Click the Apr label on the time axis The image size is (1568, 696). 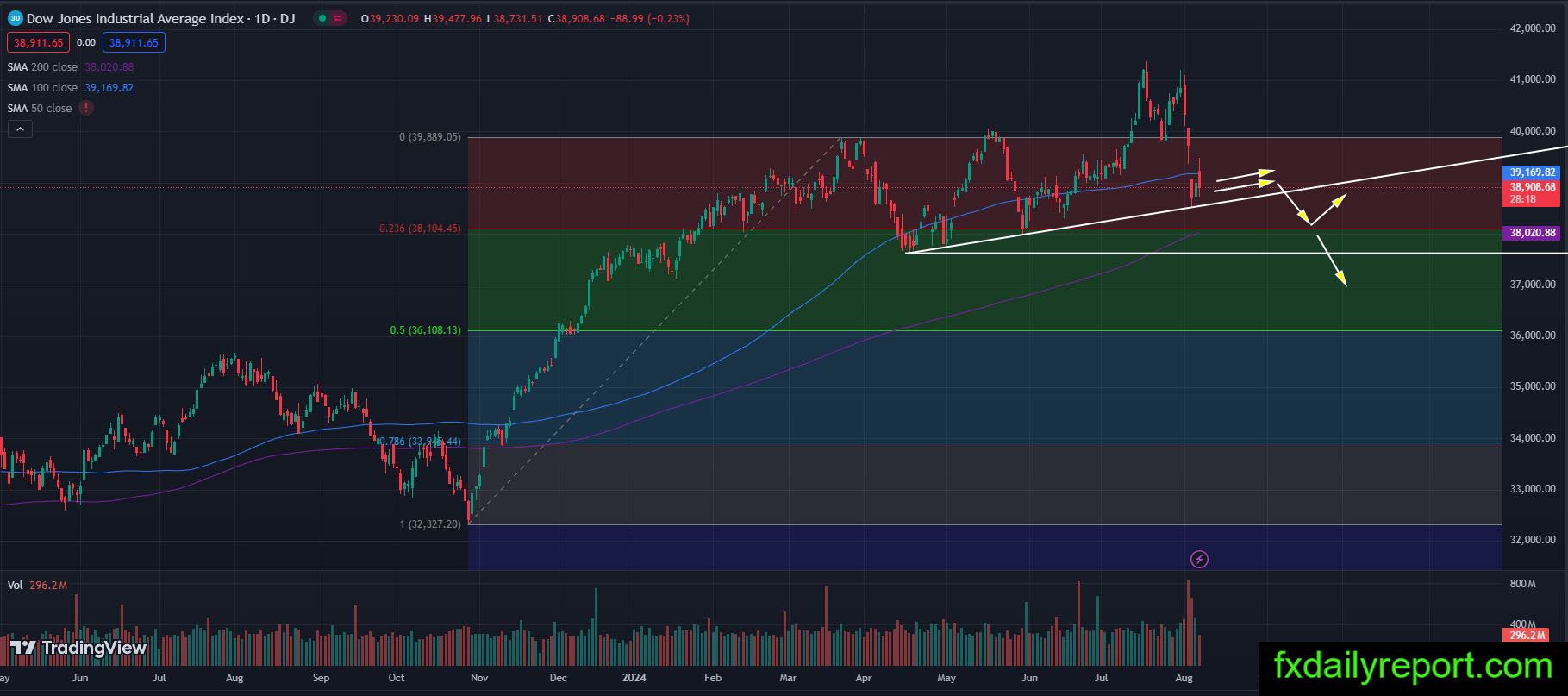point(863,678)
